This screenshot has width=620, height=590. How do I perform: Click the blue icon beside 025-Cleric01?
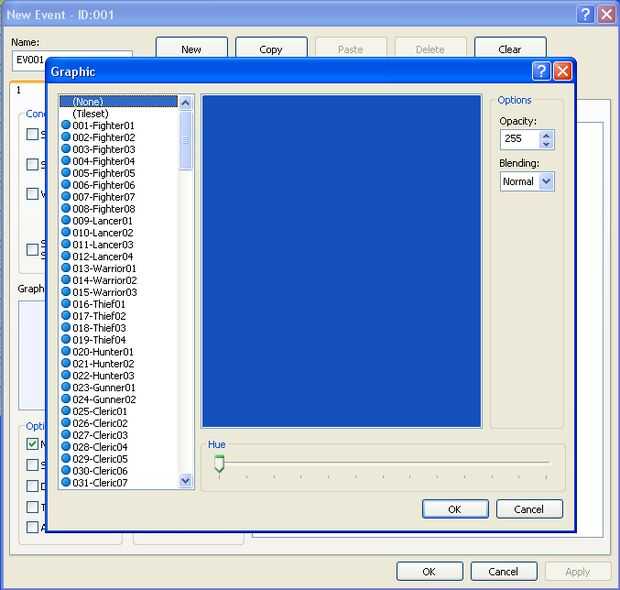click(66, 411)
